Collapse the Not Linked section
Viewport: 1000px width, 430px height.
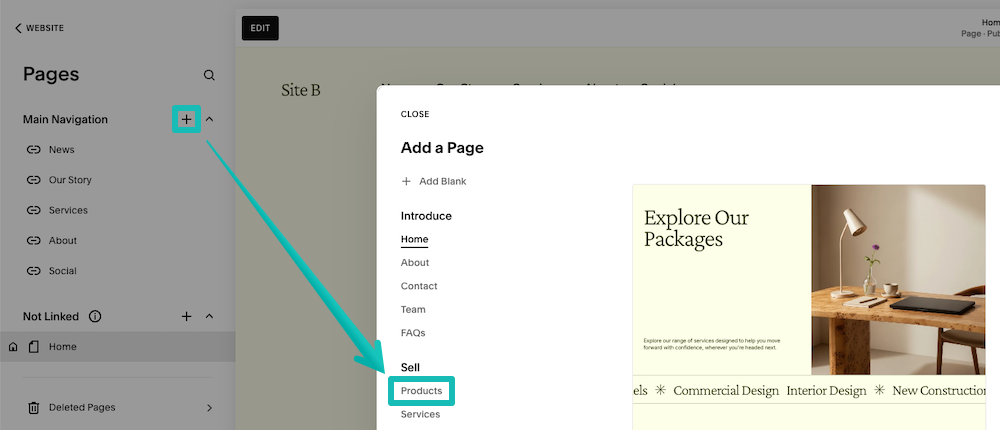pos(210,317)
